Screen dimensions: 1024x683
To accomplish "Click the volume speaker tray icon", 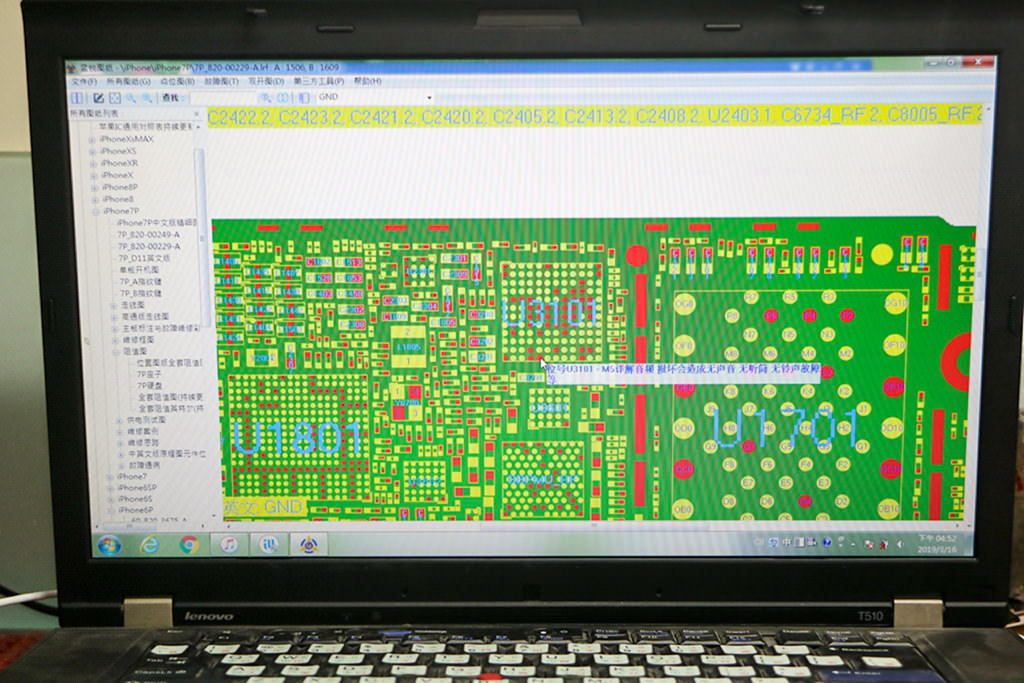I will 900,543.
